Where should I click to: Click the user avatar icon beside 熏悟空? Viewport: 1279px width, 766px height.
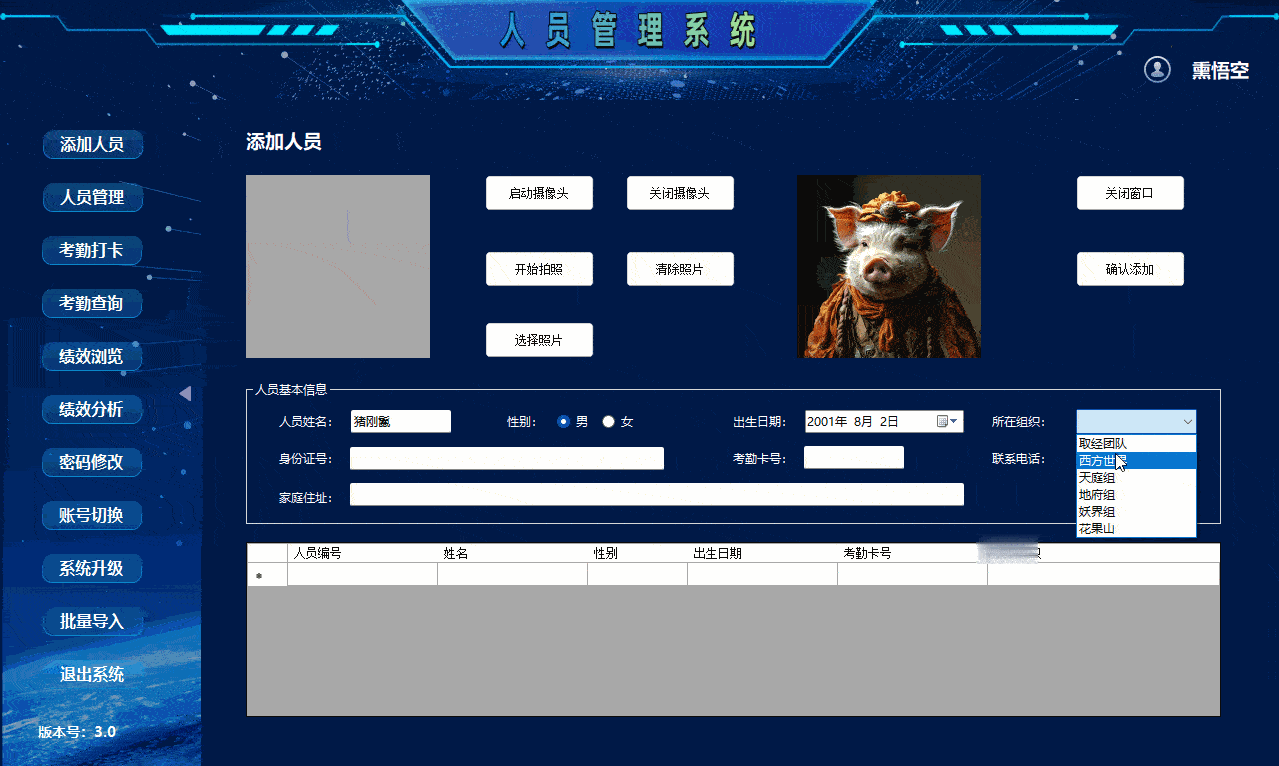(1157, 69)
